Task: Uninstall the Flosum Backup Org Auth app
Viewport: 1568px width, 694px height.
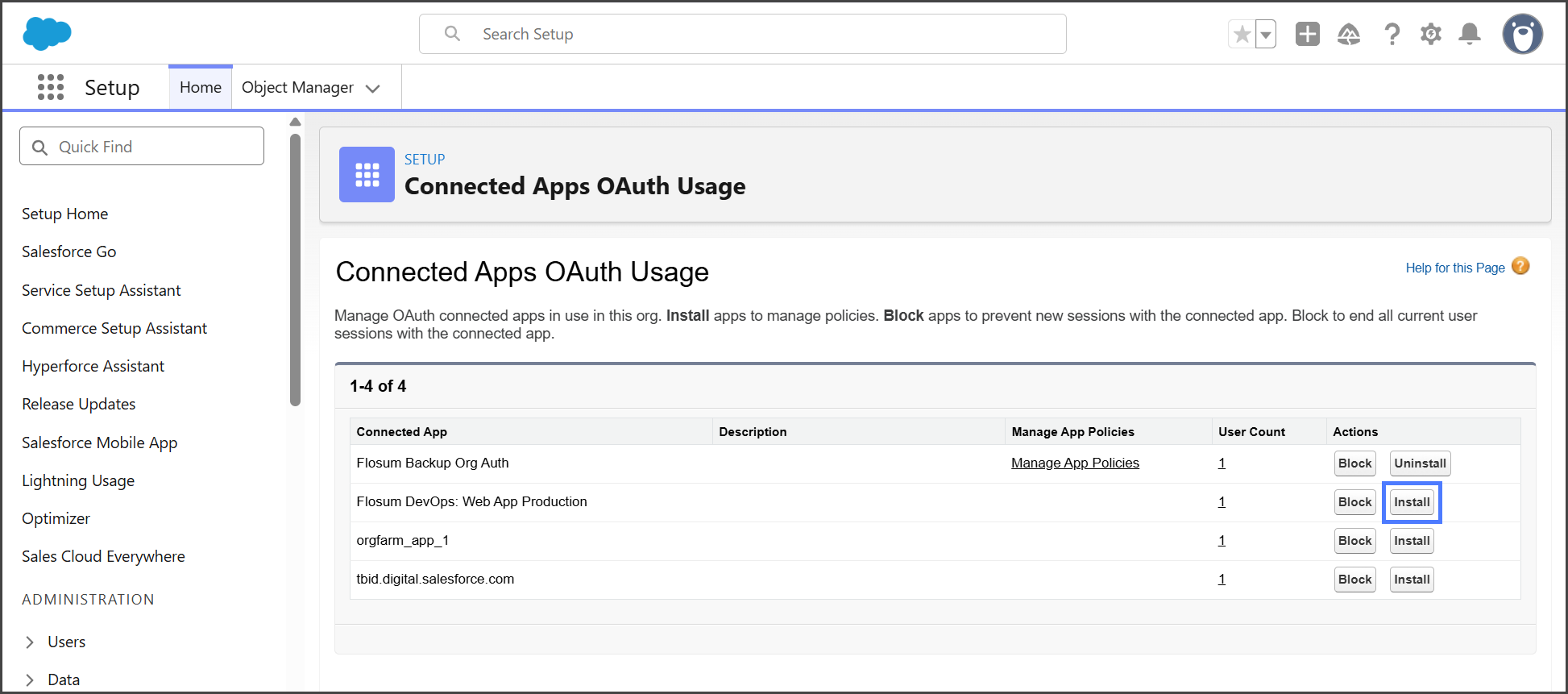Action: [1420, 463]
